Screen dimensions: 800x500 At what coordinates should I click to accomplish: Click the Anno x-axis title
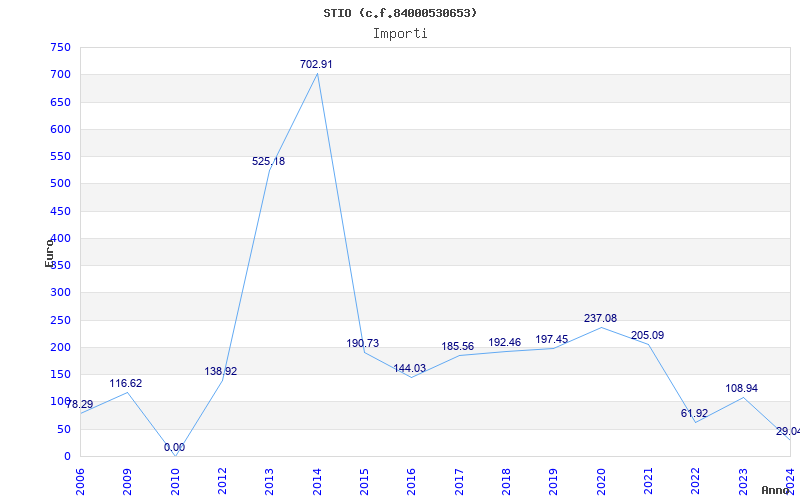tap(776, 490)
